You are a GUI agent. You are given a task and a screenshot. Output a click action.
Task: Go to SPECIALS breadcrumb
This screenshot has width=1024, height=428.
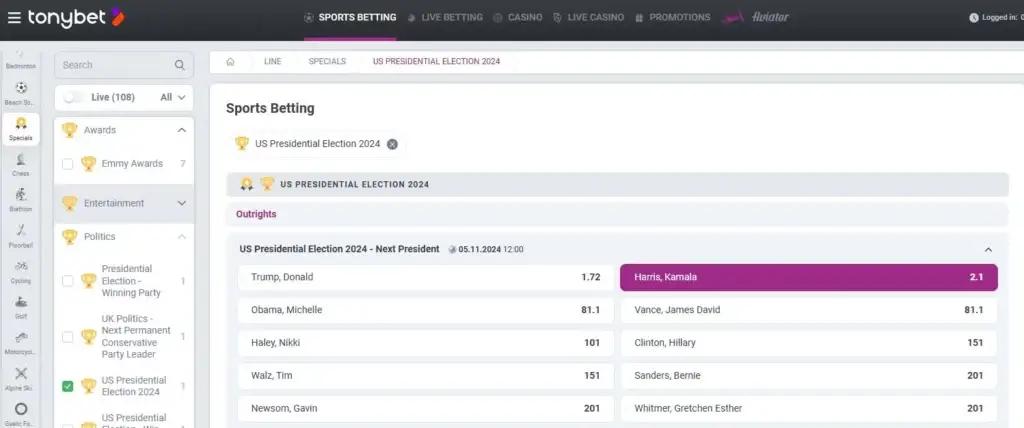pos(327,61)
